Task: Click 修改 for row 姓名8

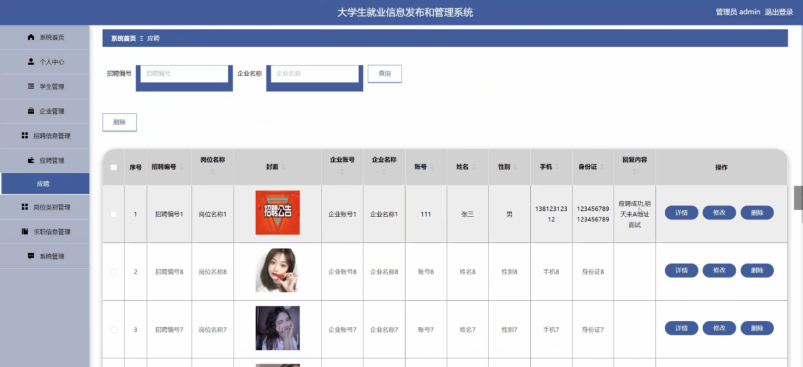Action: (x=719, y=270)
